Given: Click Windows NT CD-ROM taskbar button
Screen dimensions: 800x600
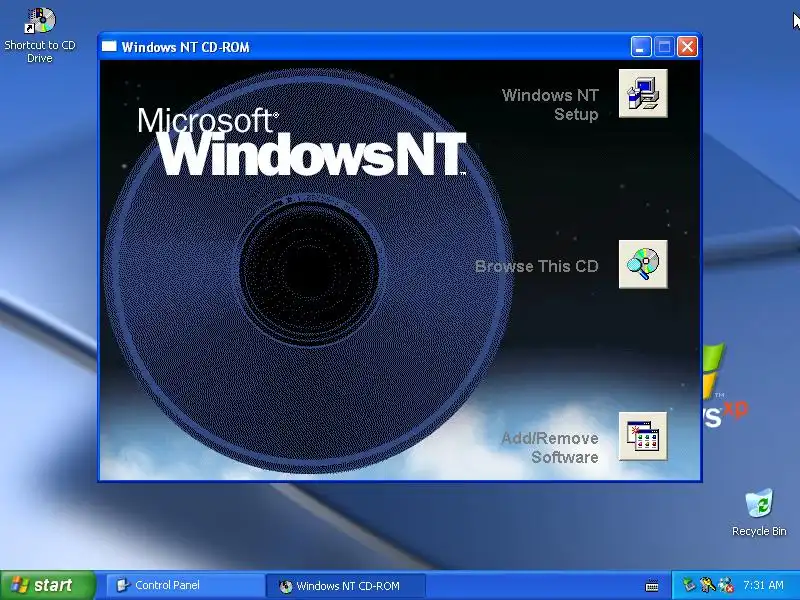Looking at the screenshot, I should [x=345, y=586].
